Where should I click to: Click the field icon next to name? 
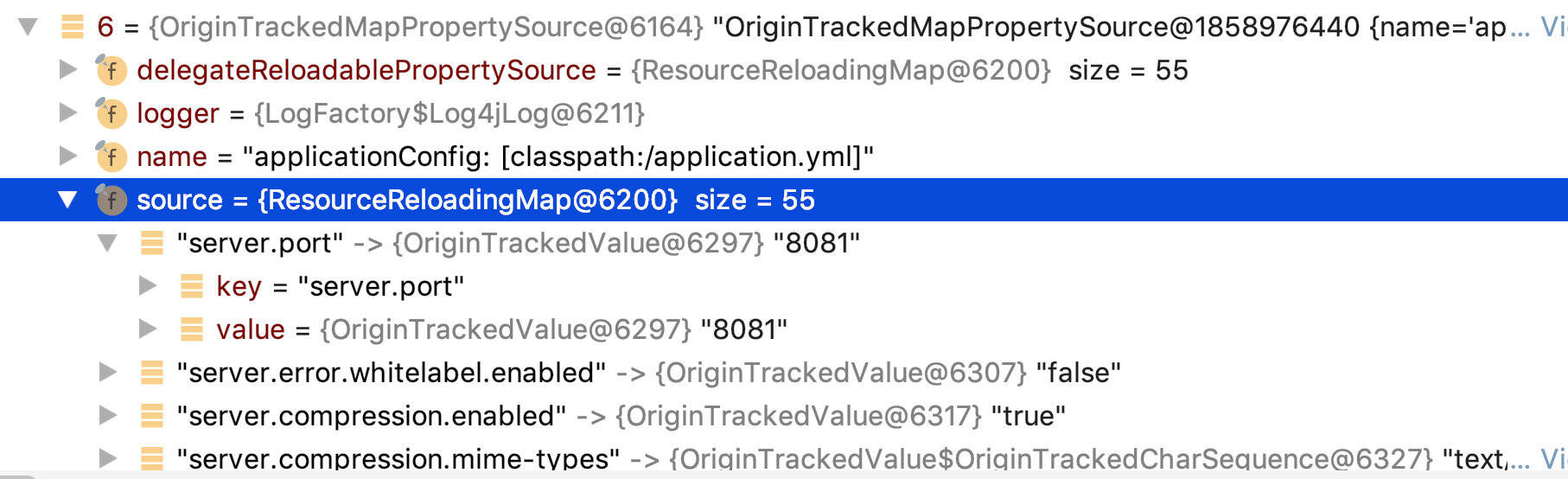pyautogui.click(x=112, y=156)
